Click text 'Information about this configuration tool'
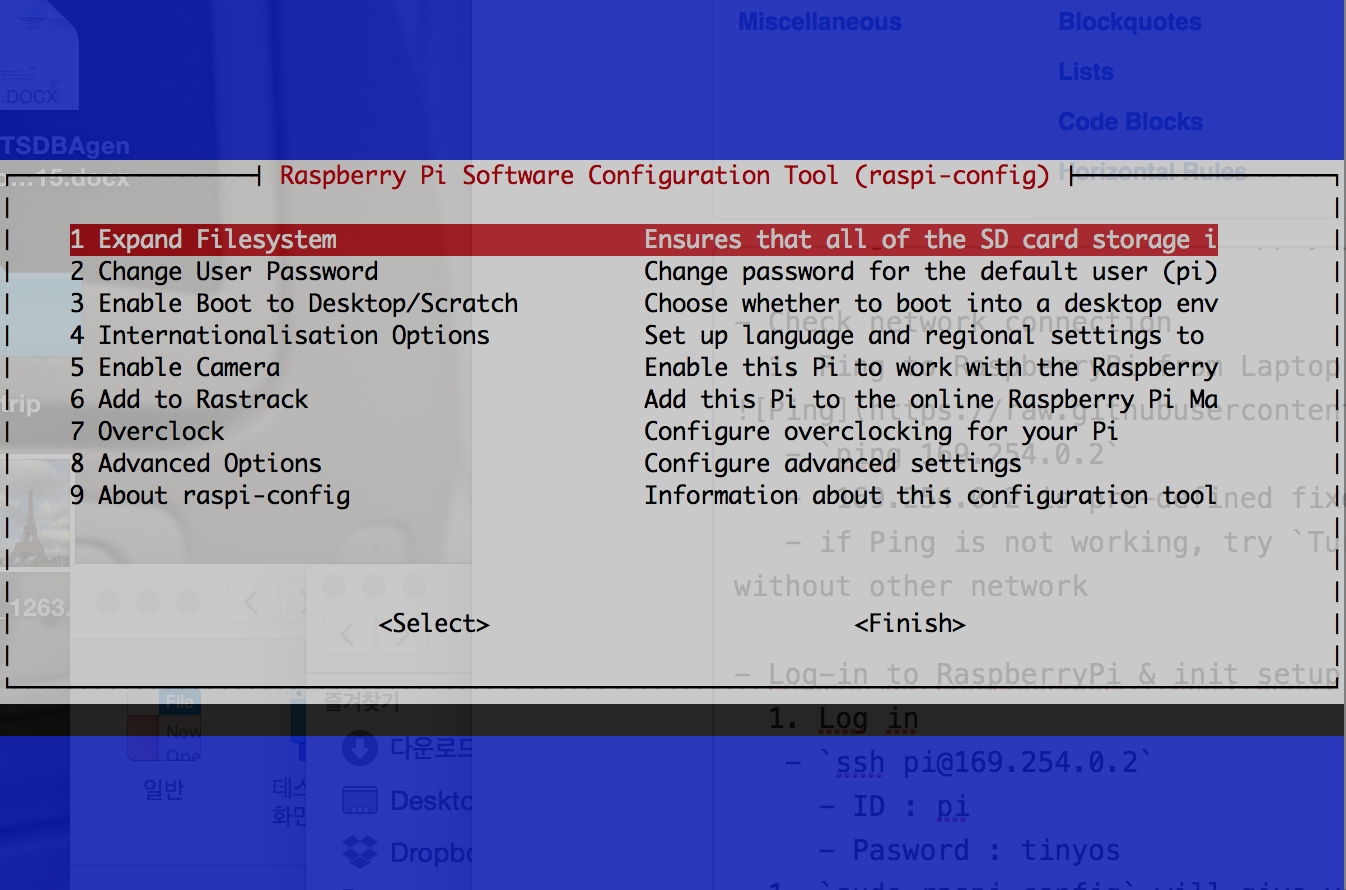The height and width of the screenshot is (890, 1346). pos(931,496)
